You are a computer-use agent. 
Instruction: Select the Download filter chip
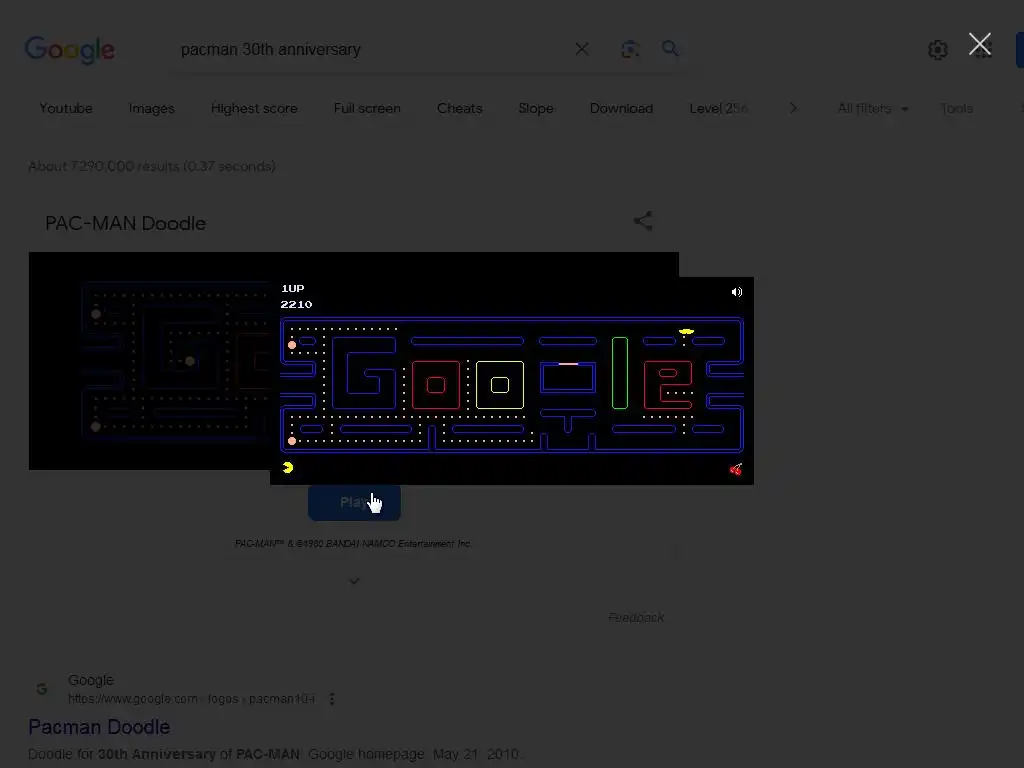click(x=621, y=108)
